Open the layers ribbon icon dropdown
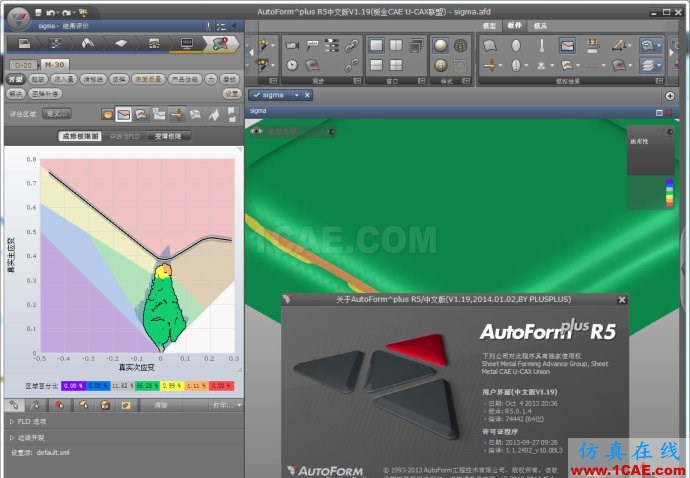The height and width of the screenshot is (478, 690). click(x=659, y=66)
